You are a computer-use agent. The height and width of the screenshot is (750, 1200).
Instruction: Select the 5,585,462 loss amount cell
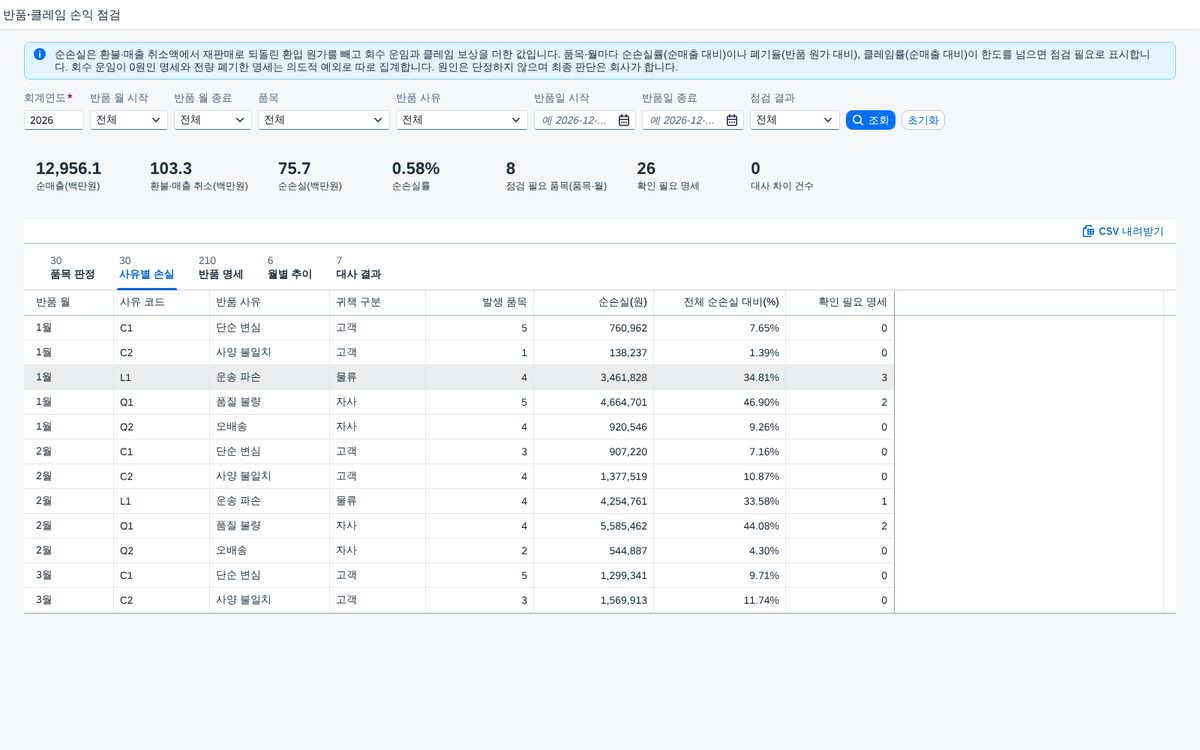point(593,525)
